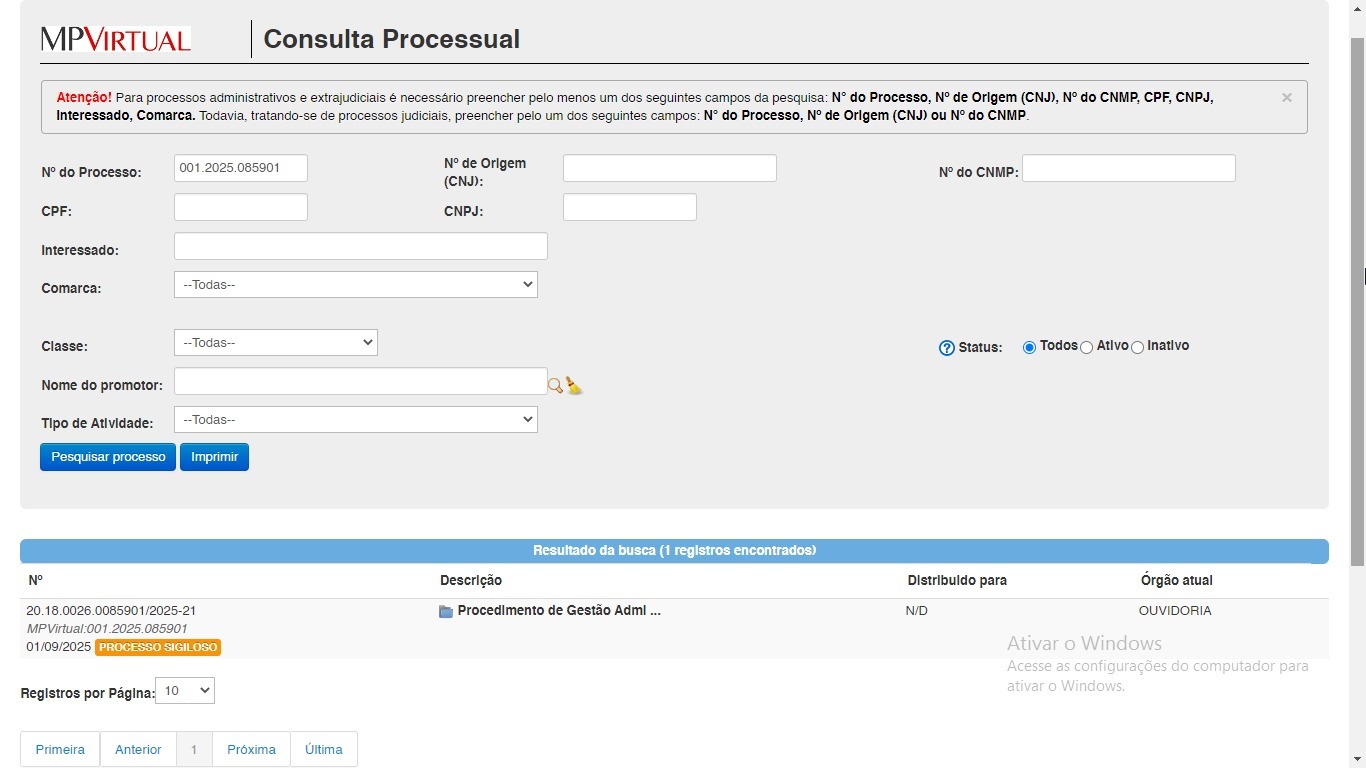Click the MPVirtual logo
The width and height of the screenshot is (1366, 768).
click(114, 38)
